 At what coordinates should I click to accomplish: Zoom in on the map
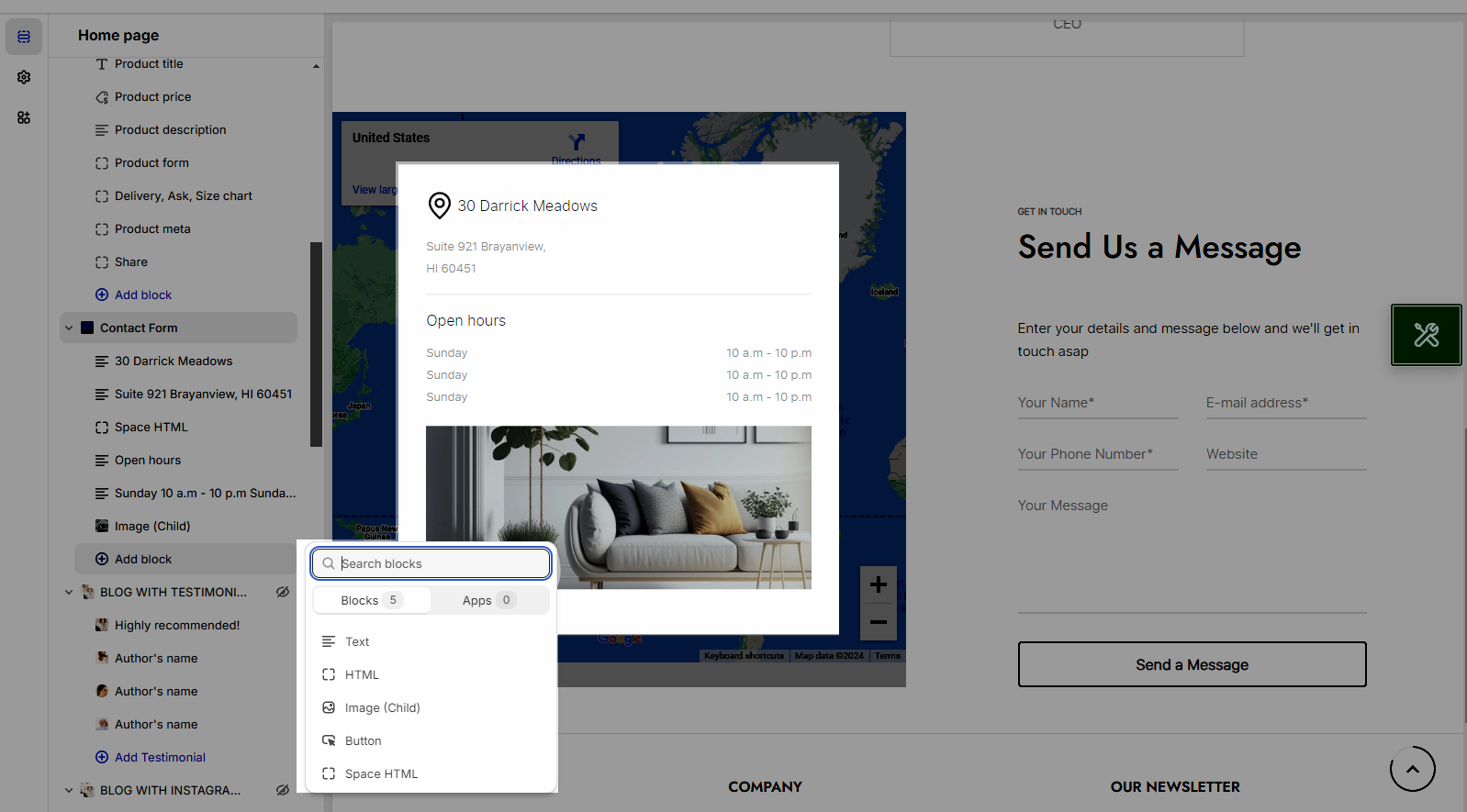(x=879, y=584)
